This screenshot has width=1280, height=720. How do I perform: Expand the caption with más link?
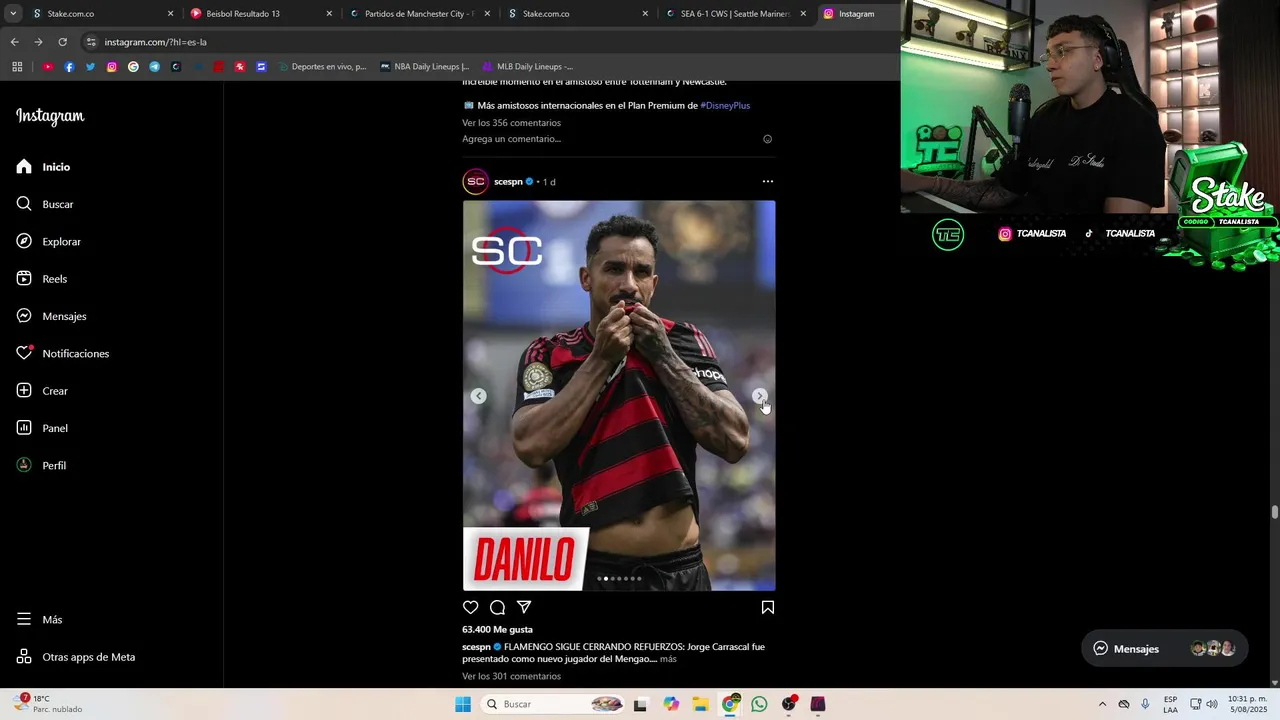[668, 659]
